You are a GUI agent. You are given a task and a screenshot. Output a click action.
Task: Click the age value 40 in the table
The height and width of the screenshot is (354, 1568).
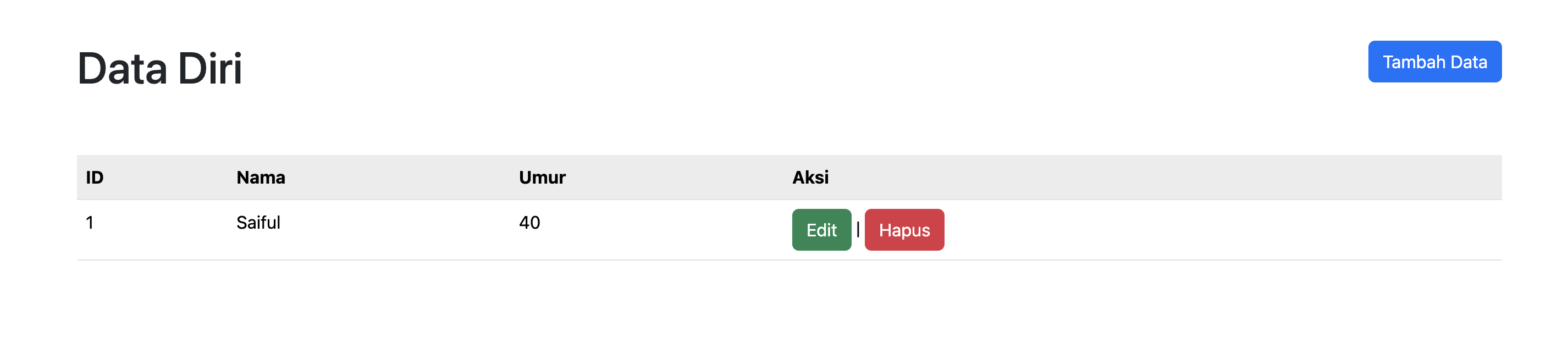529,223
